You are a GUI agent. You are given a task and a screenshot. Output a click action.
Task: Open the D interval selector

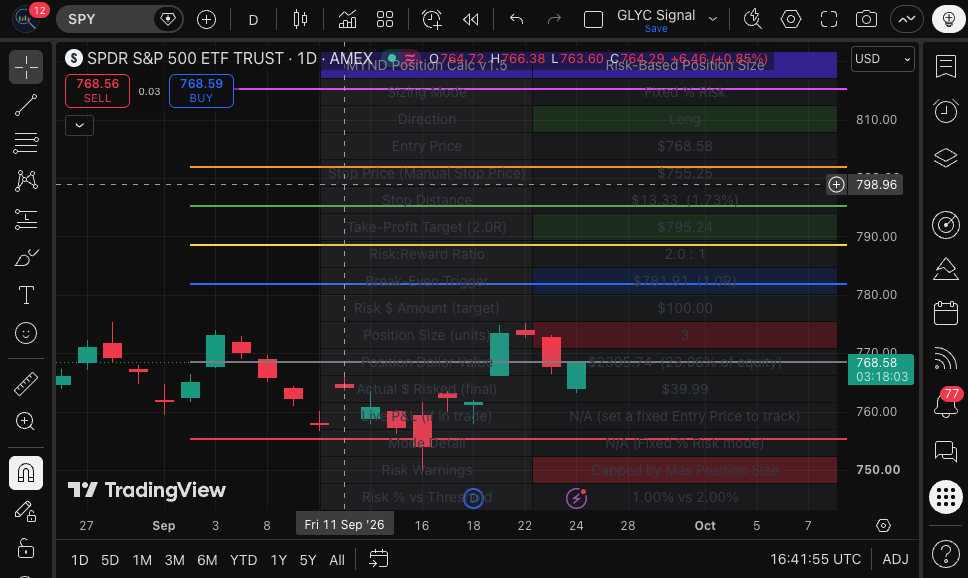pyautogui.click(x=253, y=20)
